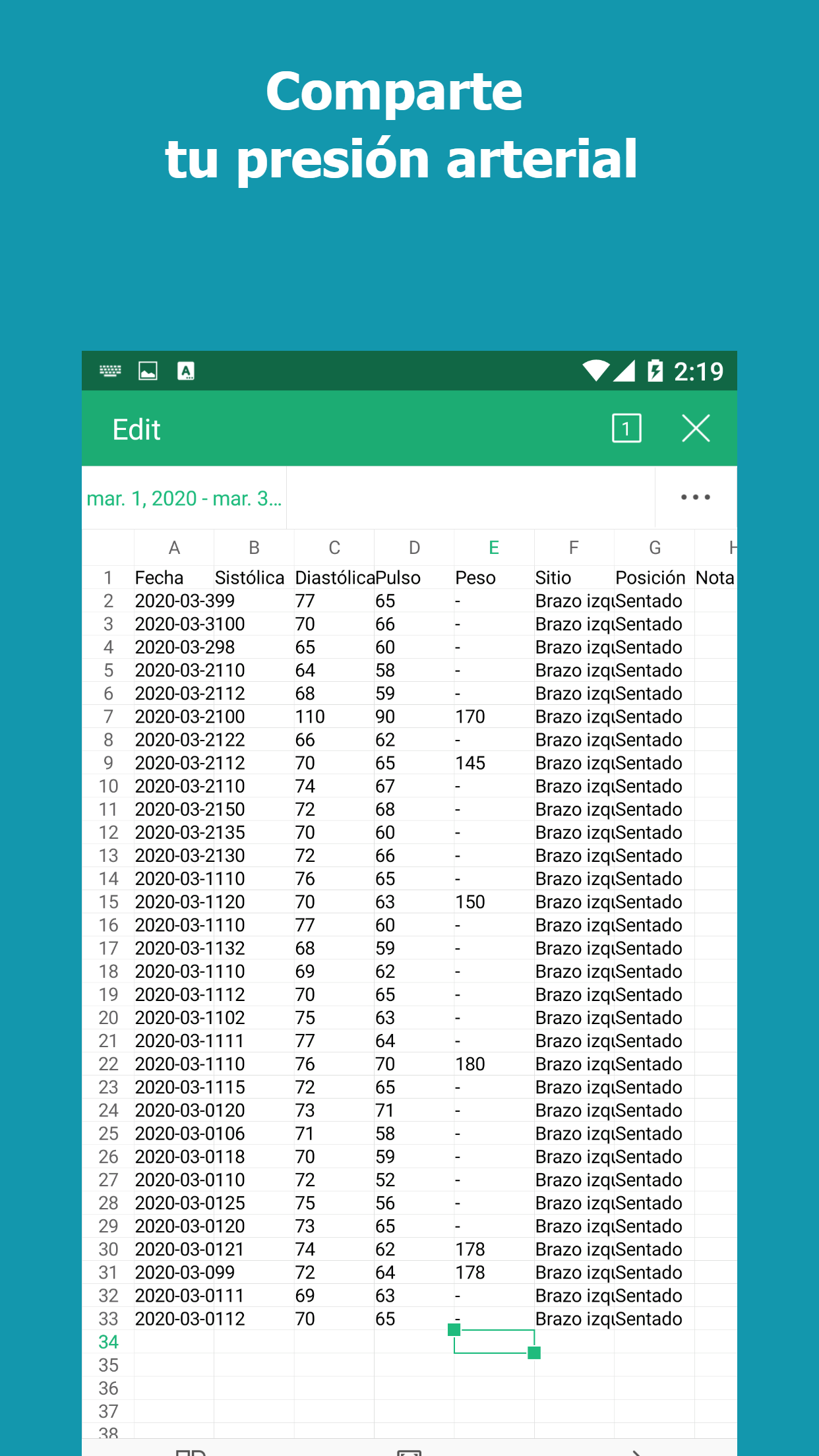Tap the top-left selection handle of E34

pos(454,1330)
